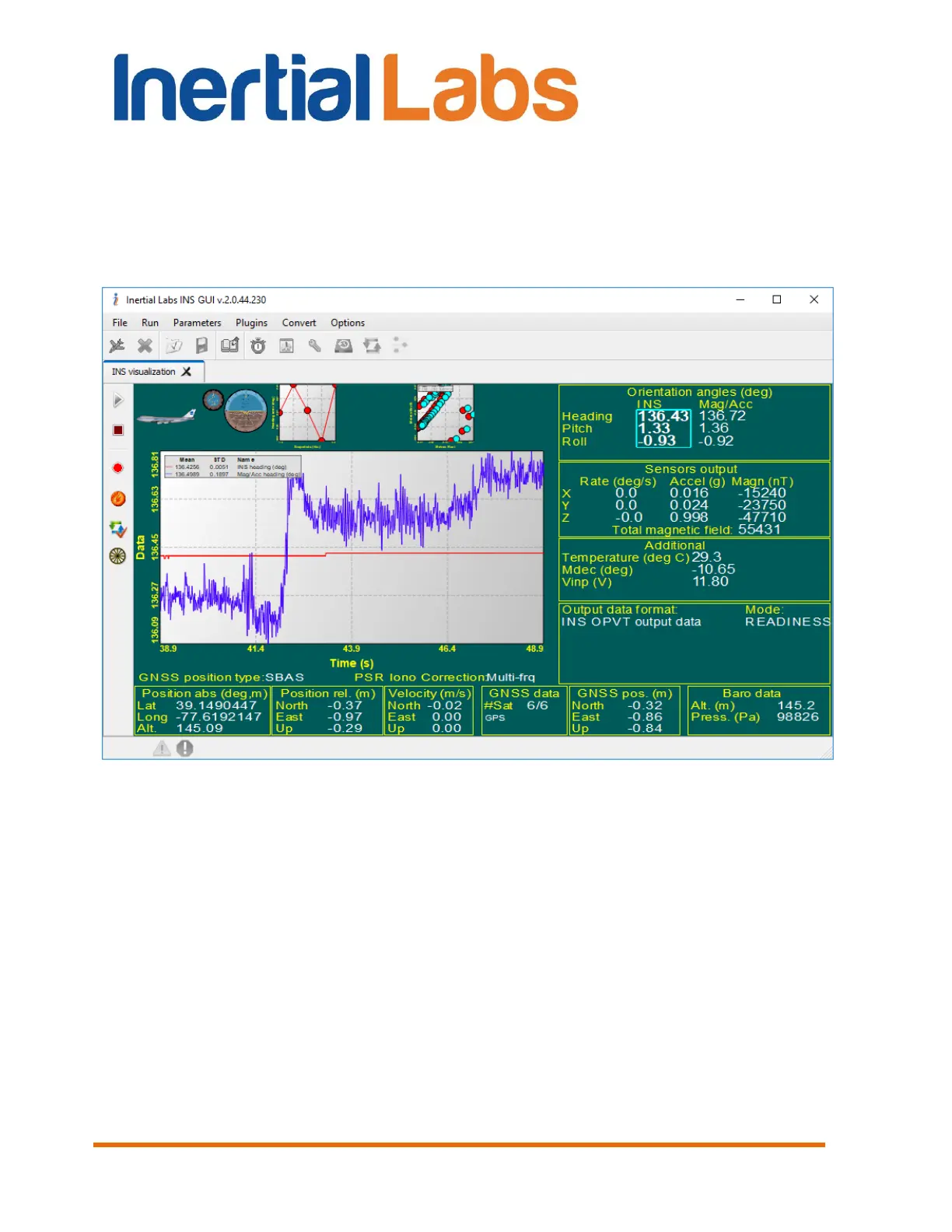Click the INS pitch value 1.33
The width and height of the screenshot is (952, 1232).
(x=654, y=429)
